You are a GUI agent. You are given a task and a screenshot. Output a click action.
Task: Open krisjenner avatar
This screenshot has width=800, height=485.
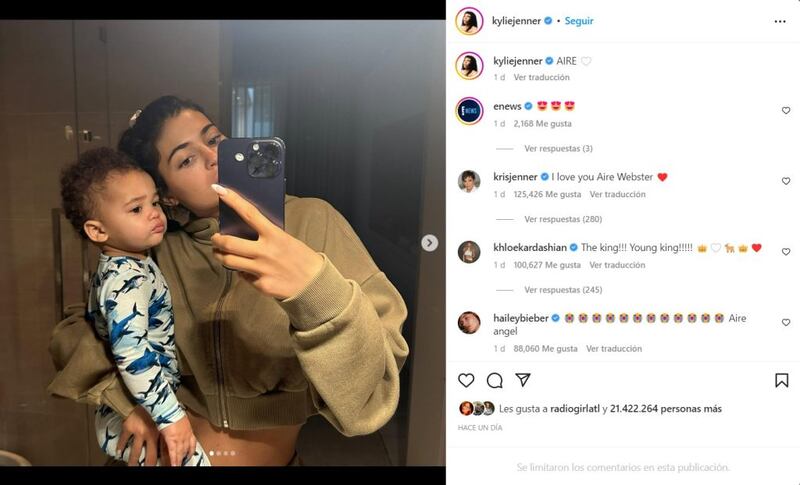coord(469,181)
